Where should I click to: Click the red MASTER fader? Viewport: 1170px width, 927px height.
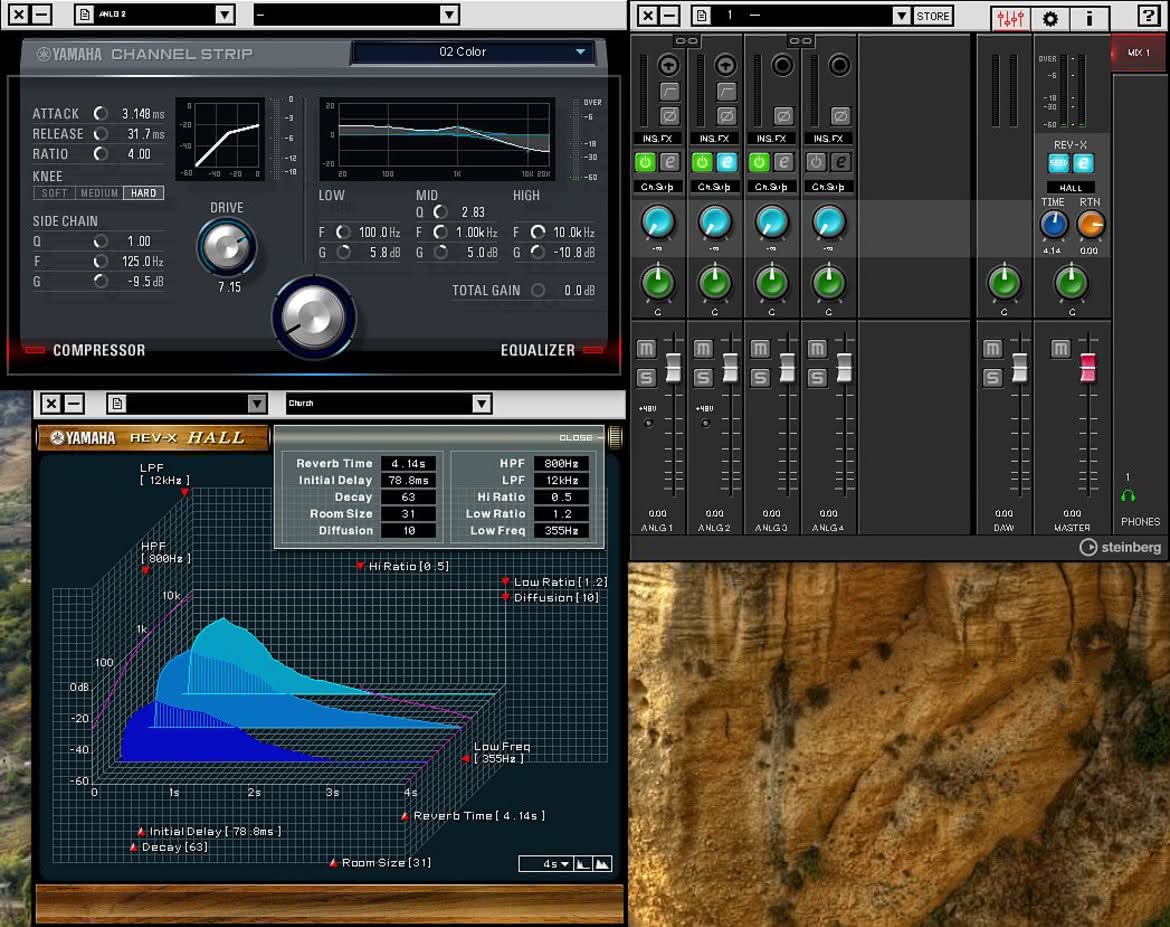pyautogui.click(x=1088, y=368)
